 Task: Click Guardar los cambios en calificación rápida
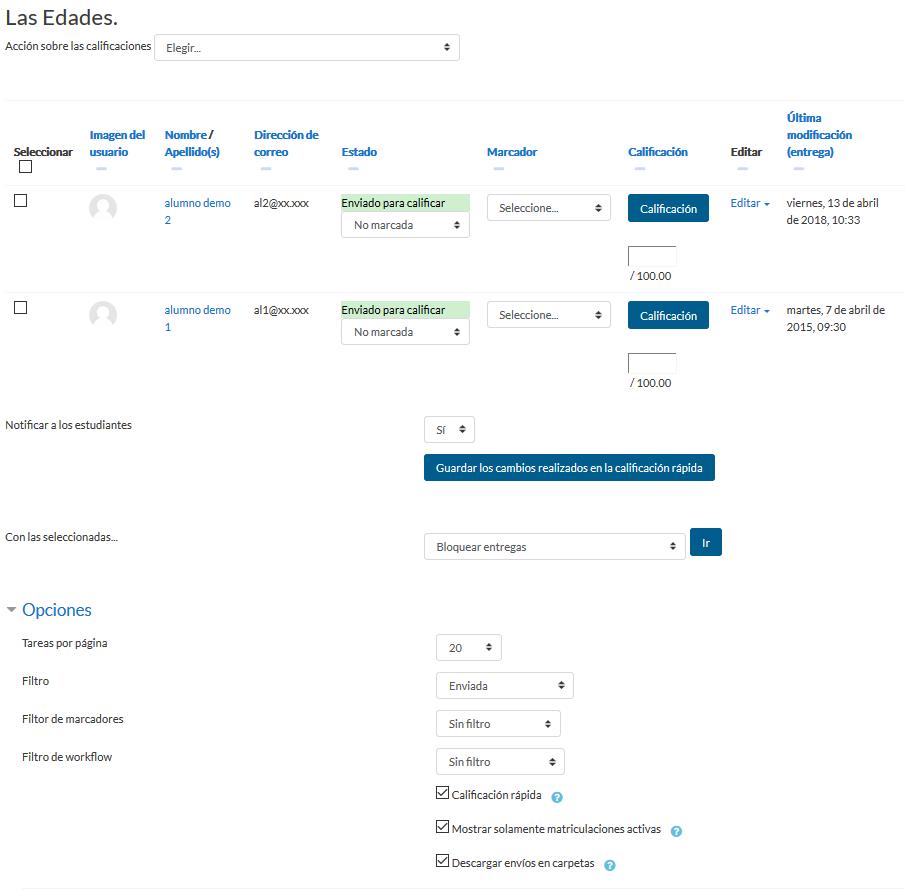[569, 467]
